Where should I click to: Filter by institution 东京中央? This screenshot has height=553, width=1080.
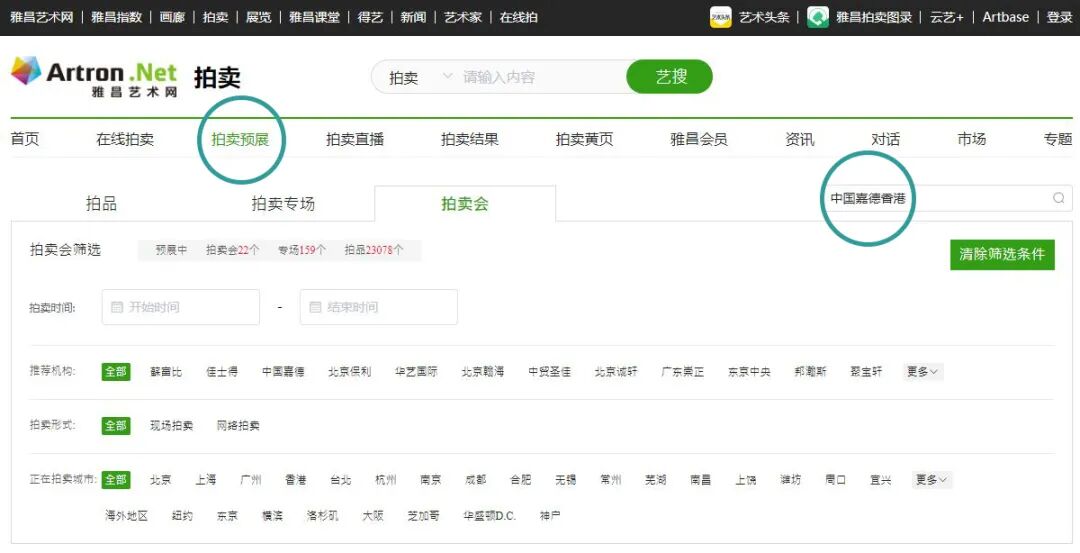749,371
